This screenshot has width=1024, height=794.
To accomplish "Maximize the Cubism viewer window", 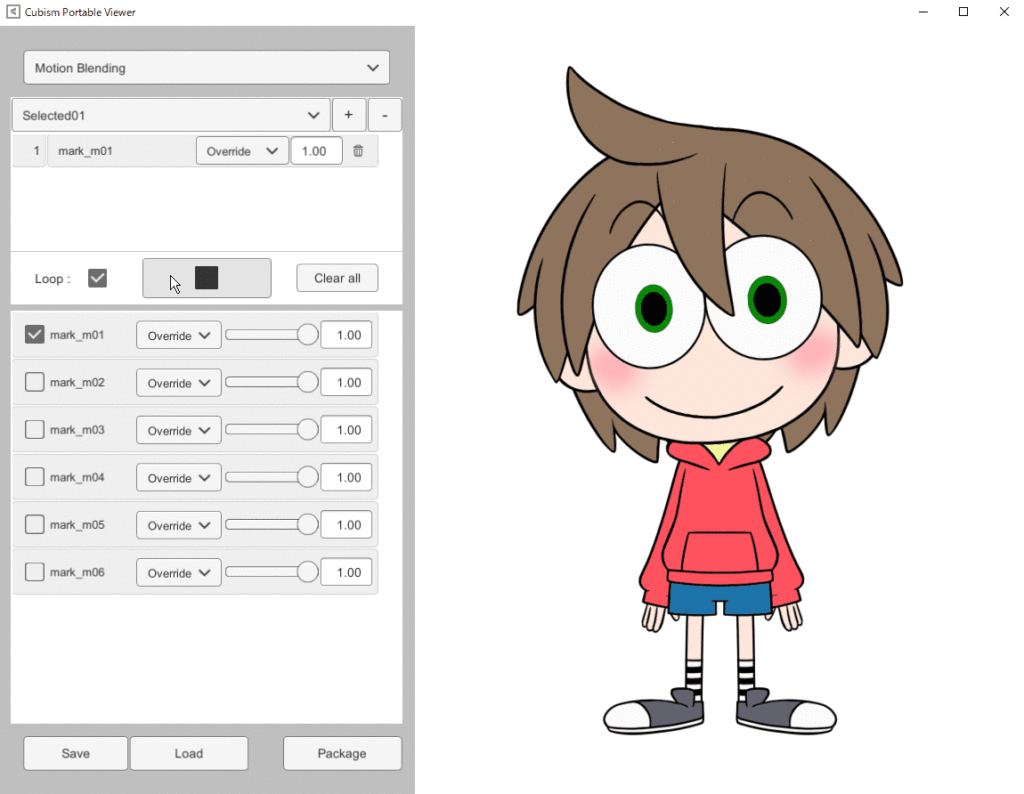I will pos(963,12).
